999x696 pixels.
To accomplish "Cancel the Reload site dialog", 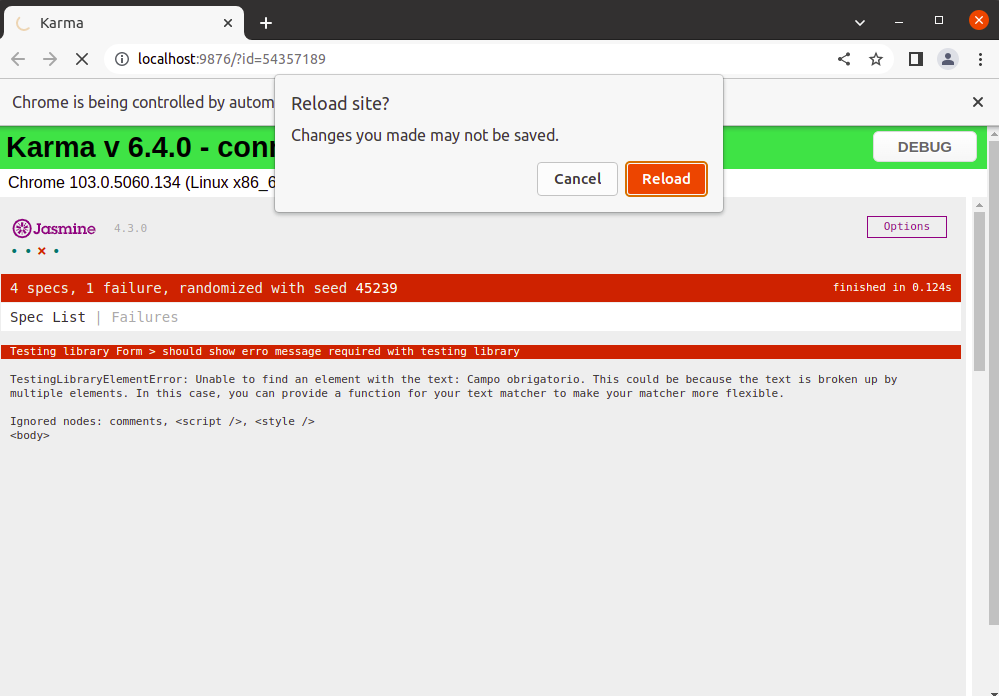I will click(x=577, y=179).
